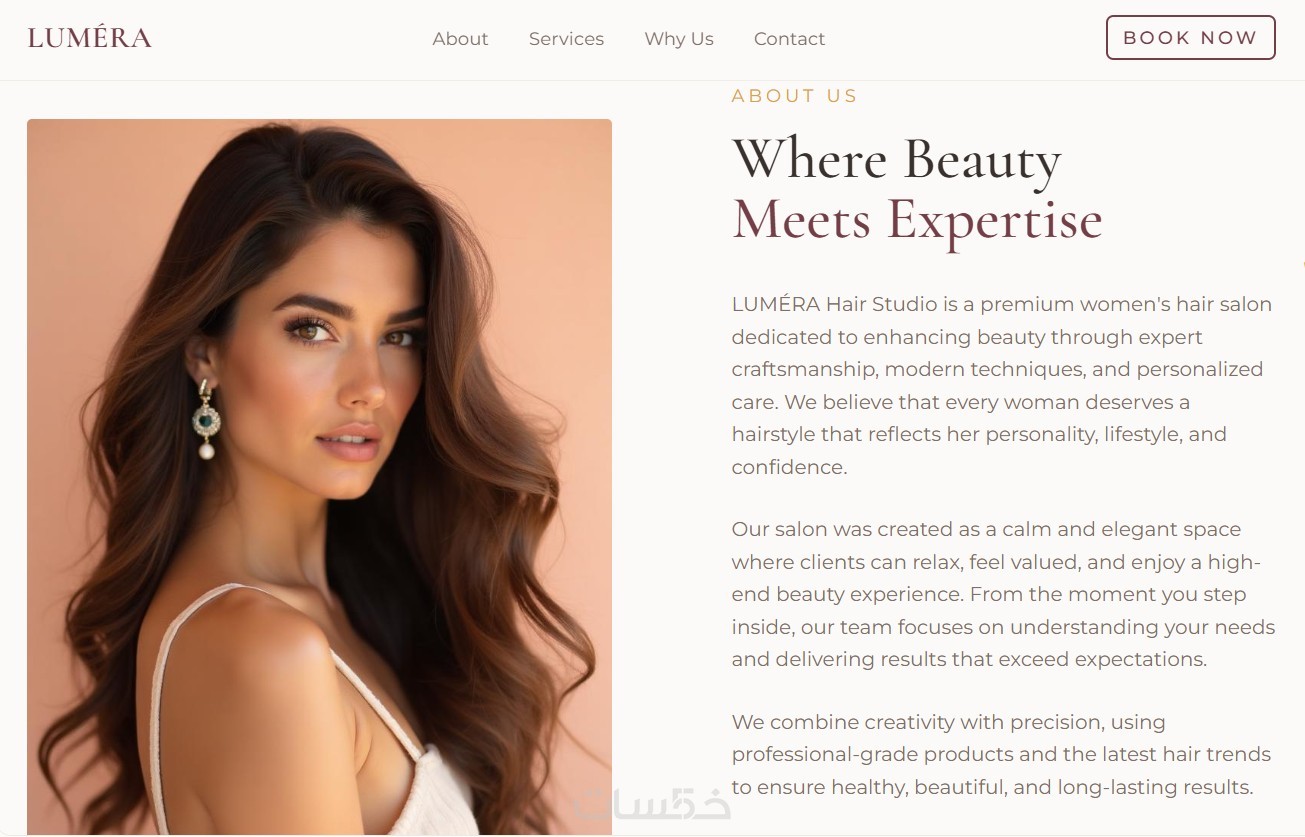This screenshot has width=1305, height=837.
Task: Go to the Services menu item
Action: pos(566,39)
